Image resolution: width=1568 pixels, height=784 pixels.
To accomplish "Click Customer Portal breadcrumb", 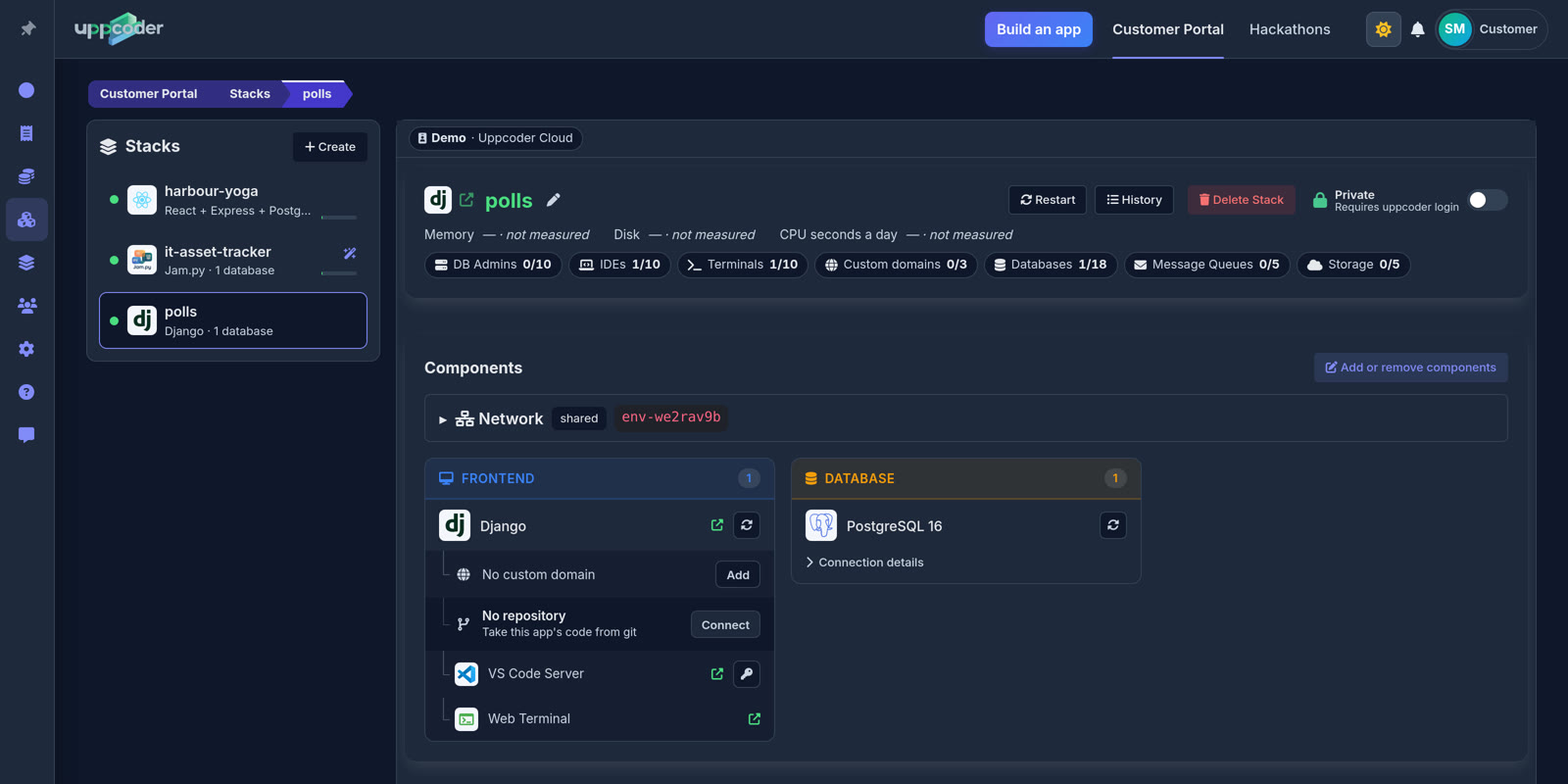I will [x=148, y=94].
